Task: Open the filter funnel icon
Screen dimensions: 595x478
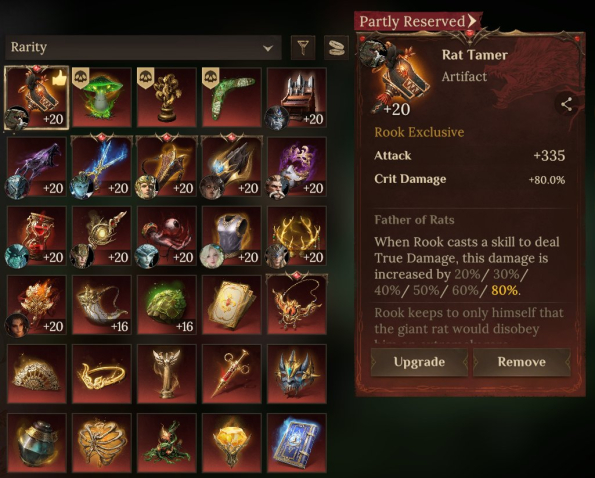Action: pos(302,47)
